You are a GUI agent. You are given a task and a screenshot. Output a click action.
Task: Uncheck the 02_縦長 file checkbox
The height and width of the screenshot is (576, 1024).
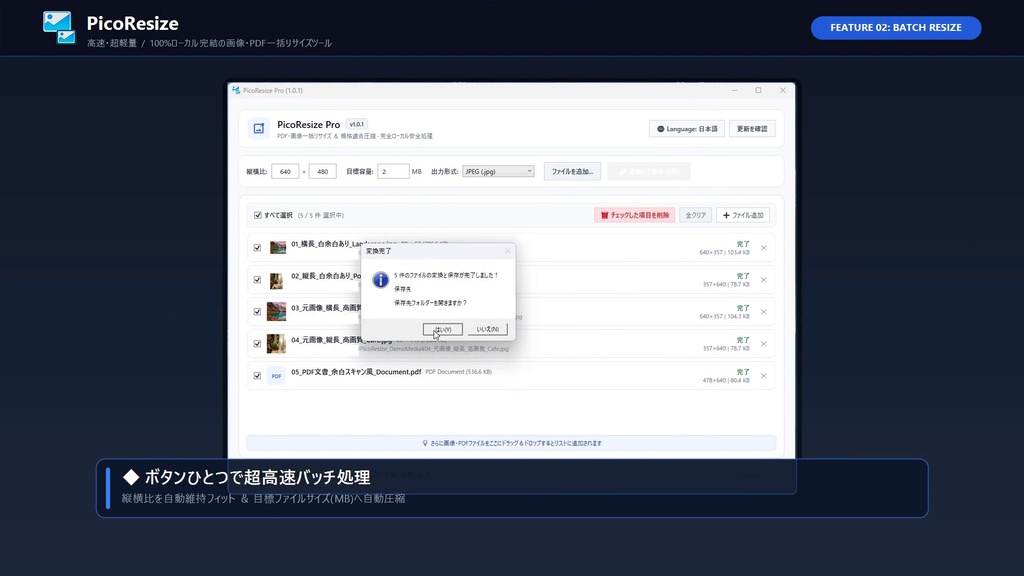[257, 280]
